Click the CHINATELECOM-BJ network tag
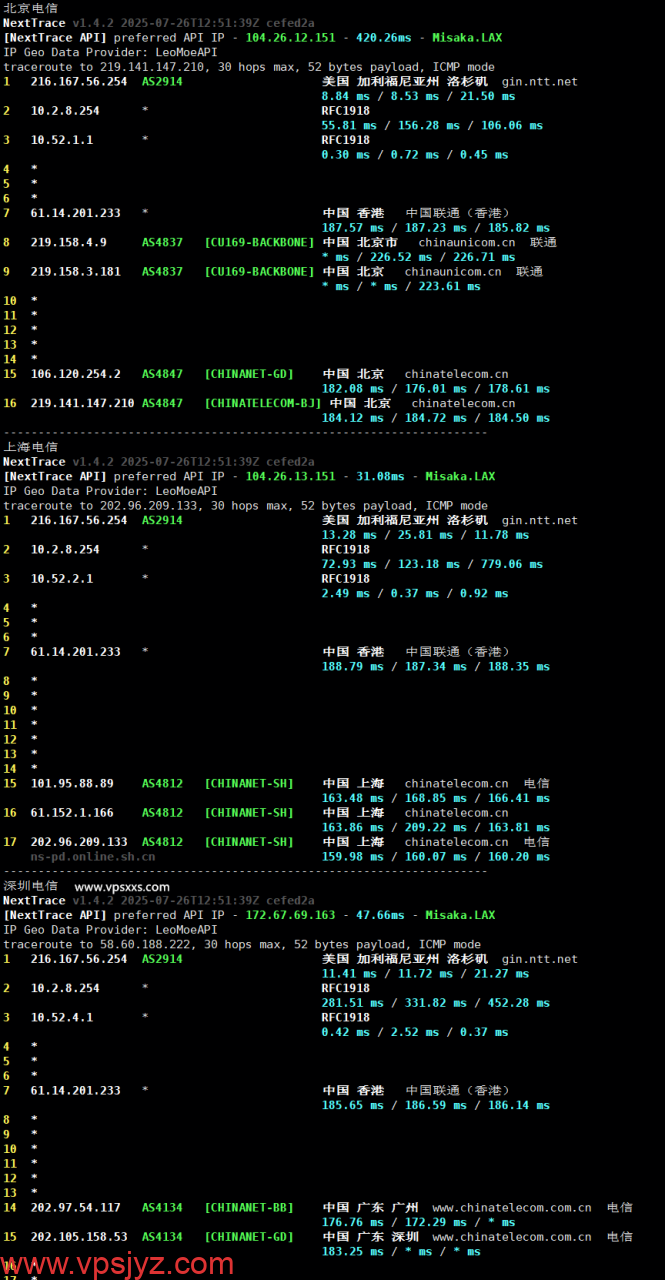This screenshot has height=1280, width=665. (x=262, y=403)
